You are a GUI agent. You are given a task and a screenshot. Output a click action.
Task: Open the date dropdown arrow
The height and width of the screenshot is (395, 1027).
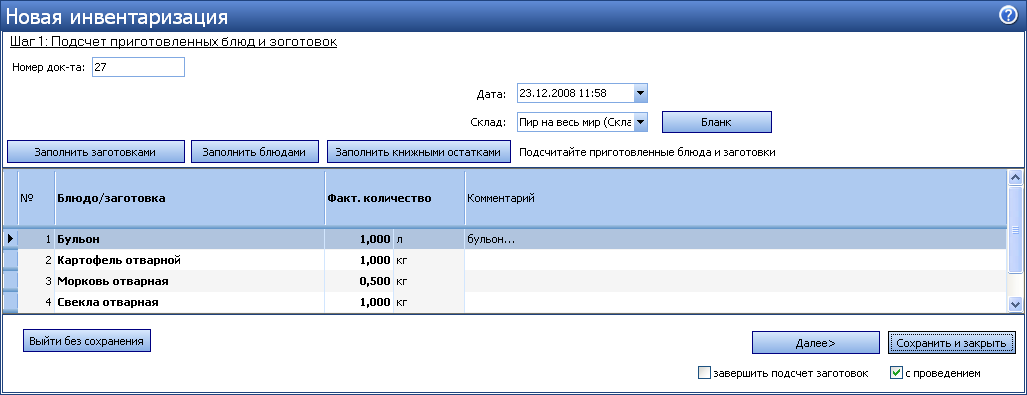[641, 94]
